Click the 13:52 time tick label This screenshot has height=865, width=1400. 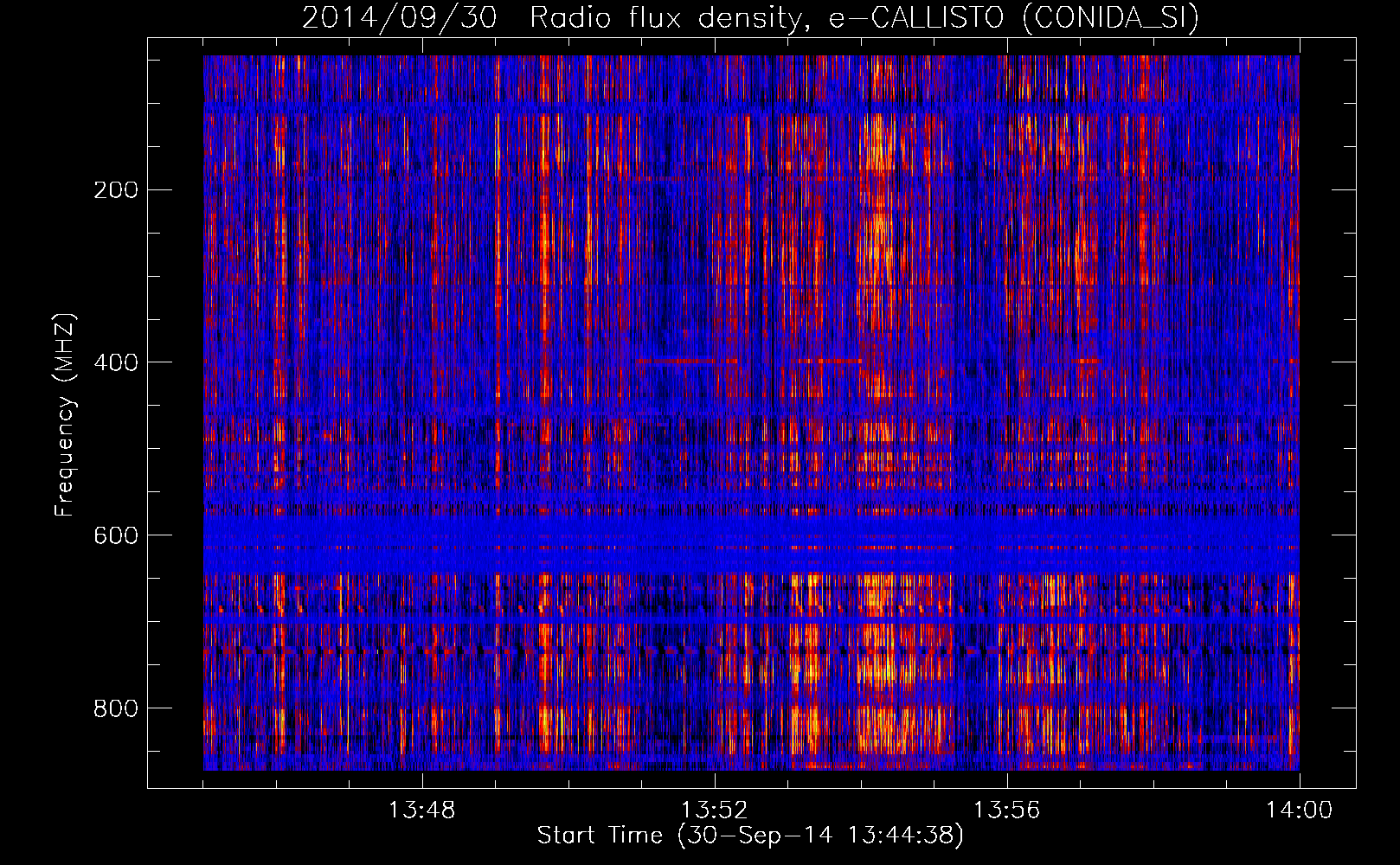tap(714, 811)
